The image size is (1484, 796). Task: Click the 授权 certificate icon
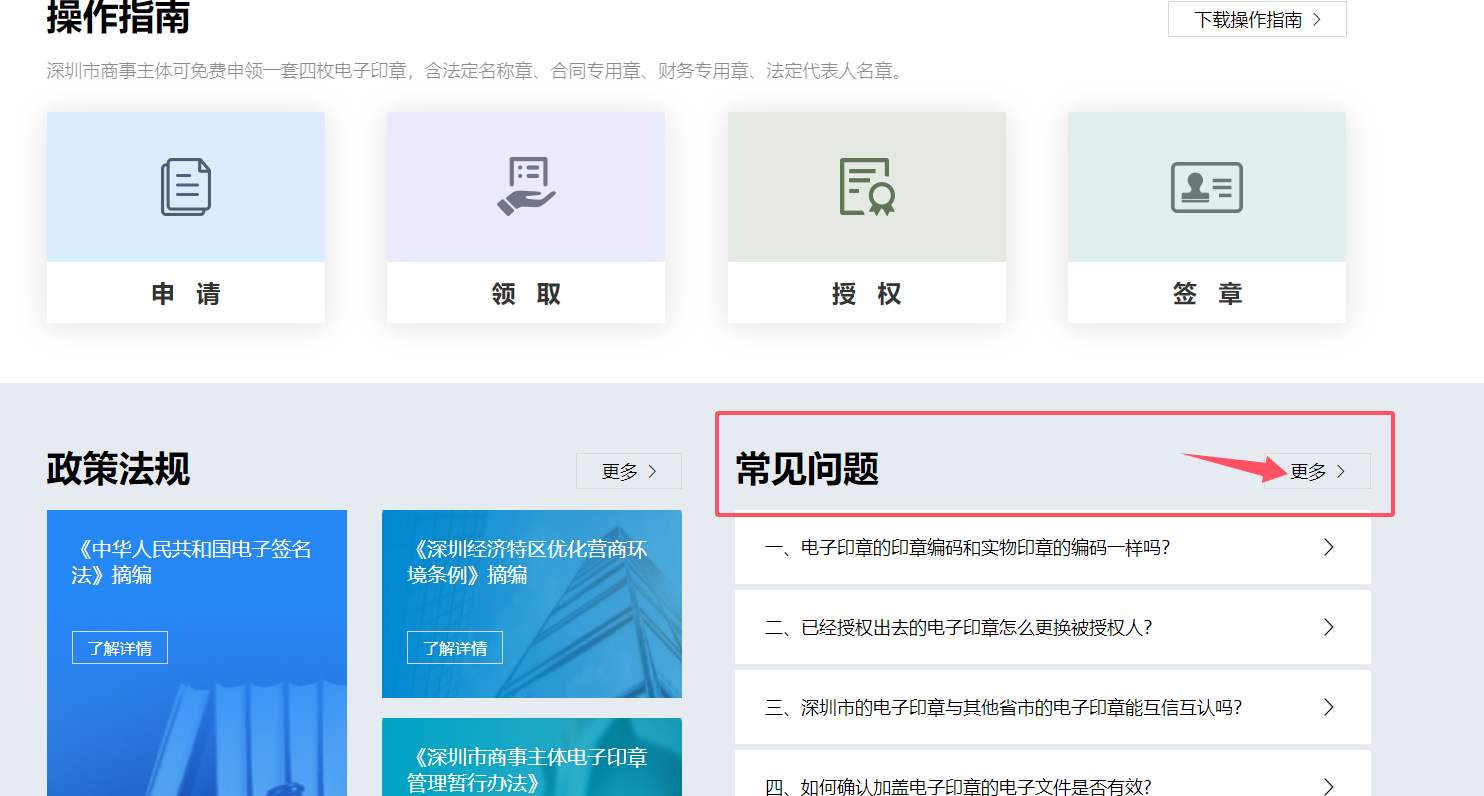coord(866,187)
